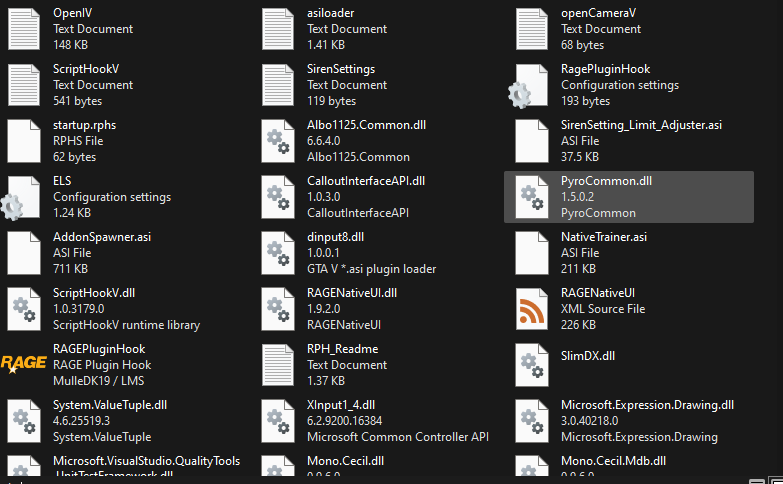Select the 'Albo1125.Common.dll' file name
Viewport: 783px width, 484px height.
(x=367, y=125)
